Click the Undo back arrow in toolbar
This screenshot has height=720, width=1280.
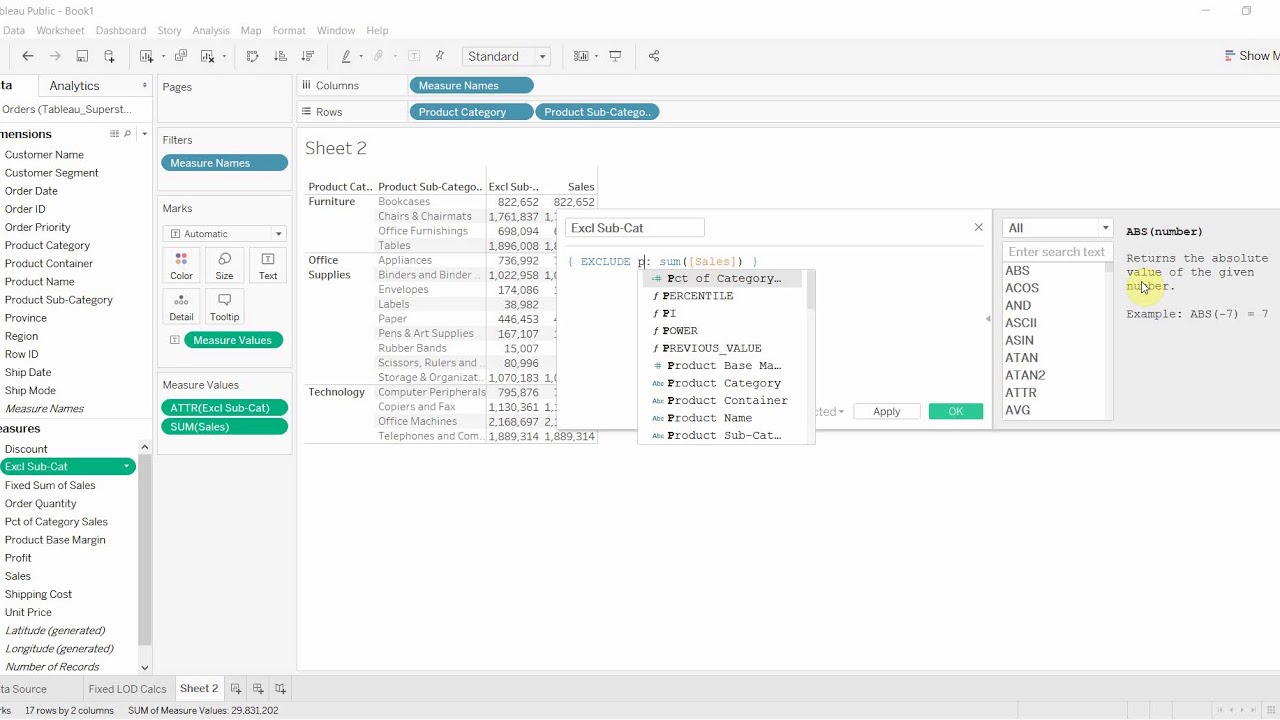click(28, 57)
